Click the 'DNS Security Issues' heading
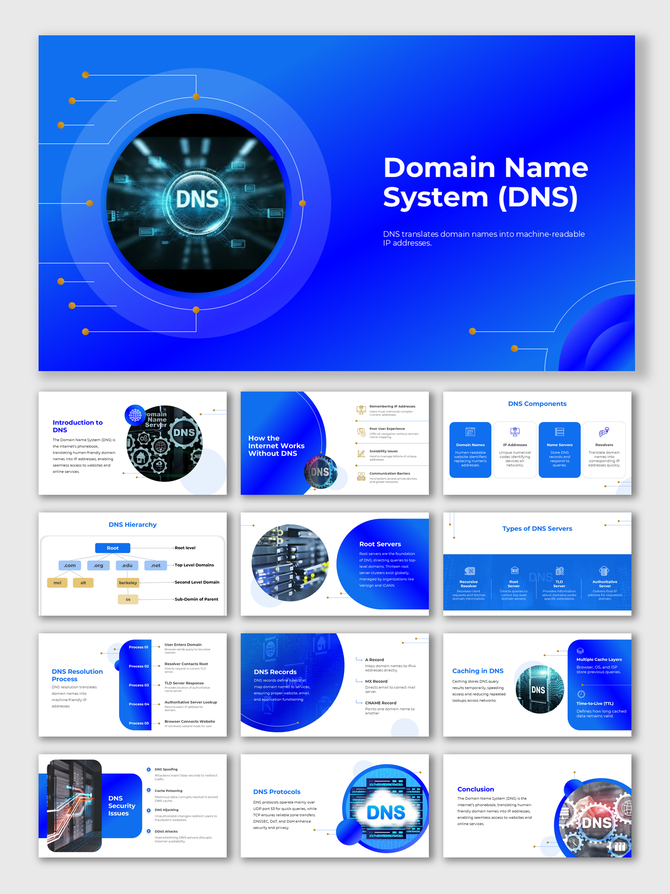The height and width of the screenshot is (894, 670). click(x=121, y=806)
